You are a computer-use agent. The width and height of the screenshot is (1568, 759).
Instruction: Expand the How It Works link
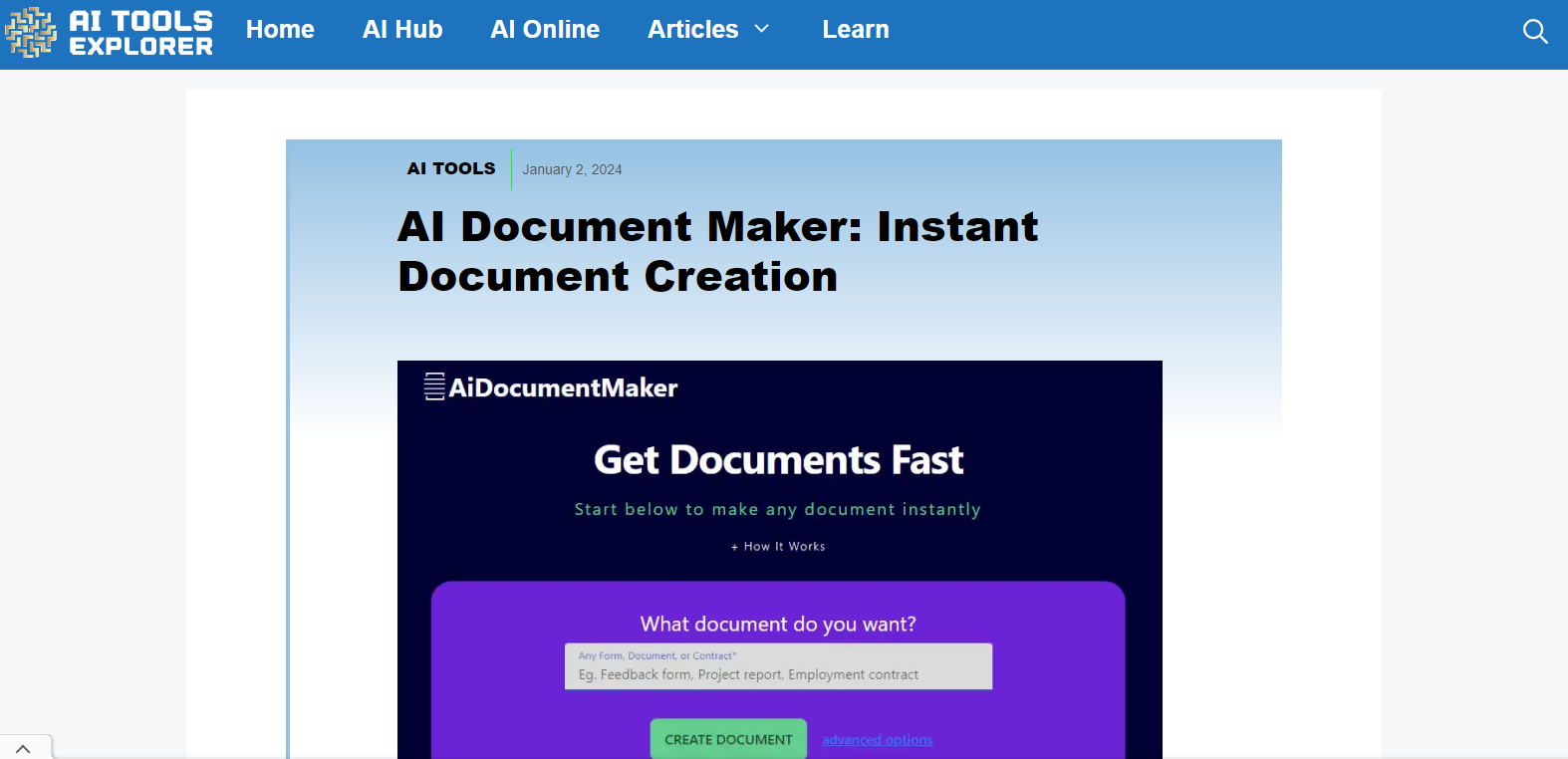coord(778,547)
